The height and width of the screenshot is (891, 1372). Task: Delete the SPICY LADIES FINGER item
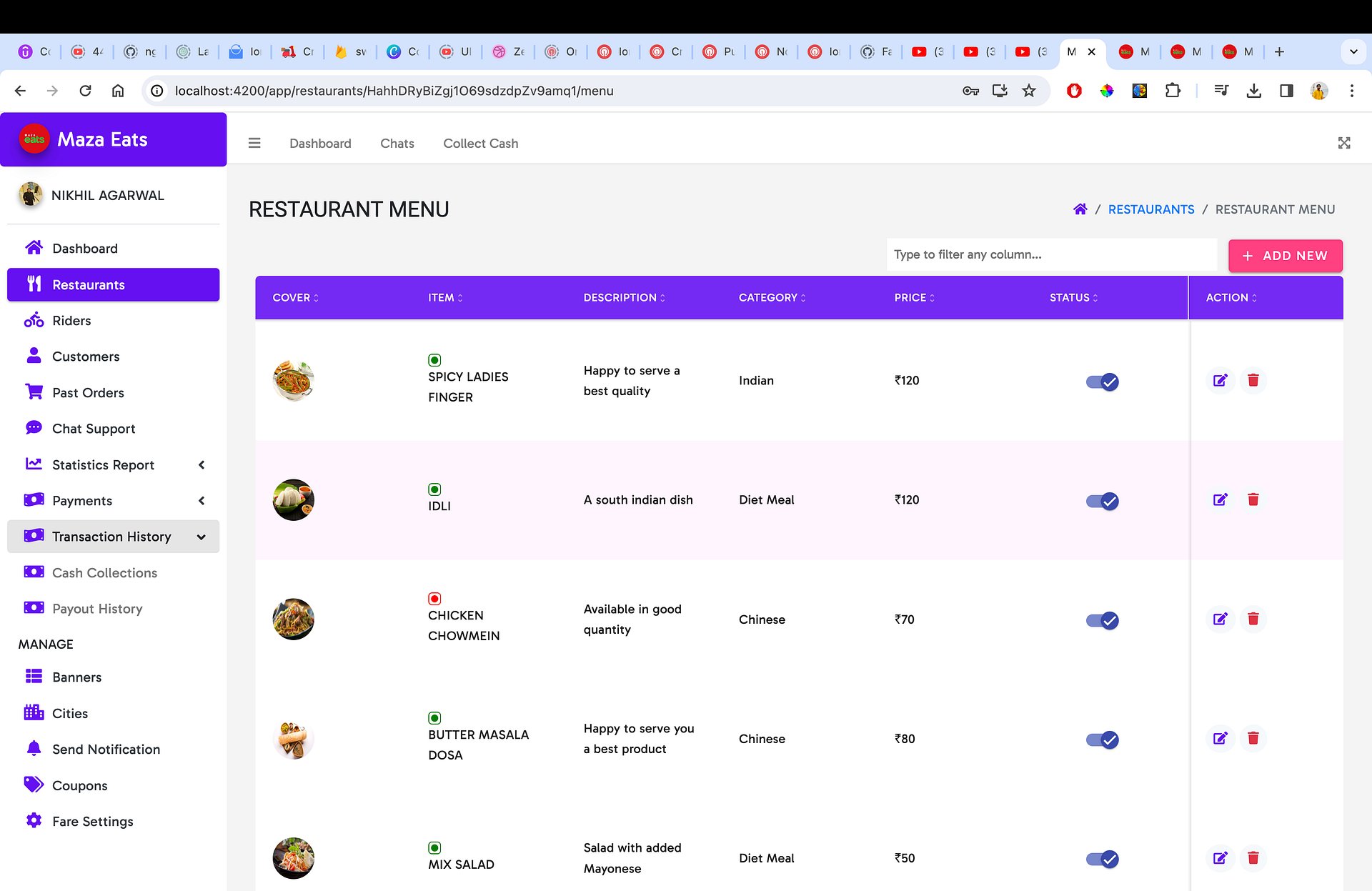point(1253,380)
